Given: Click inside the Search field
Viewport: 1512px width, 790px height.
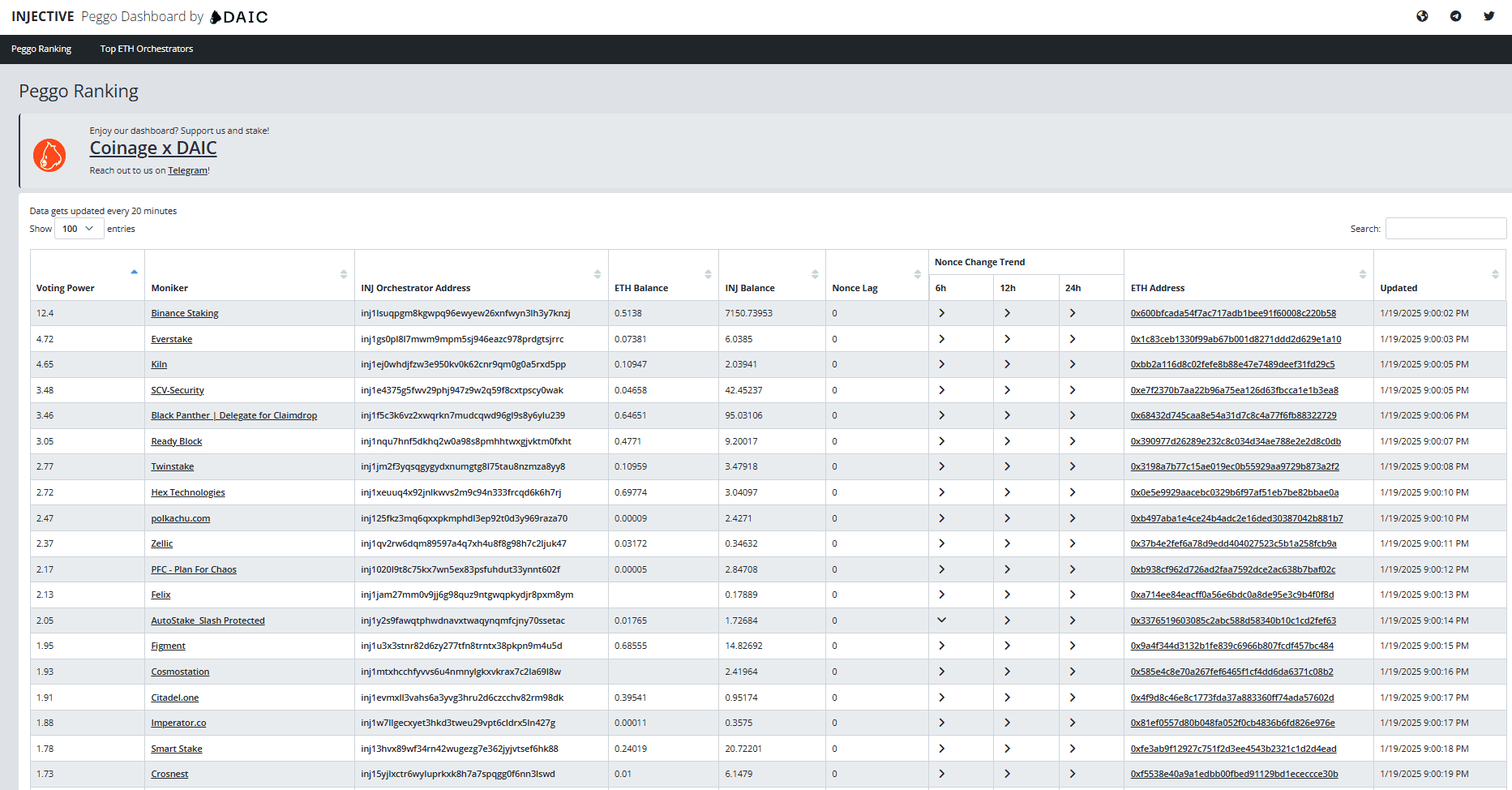Looking at the screenshot, I should [x=1446, y=228].
